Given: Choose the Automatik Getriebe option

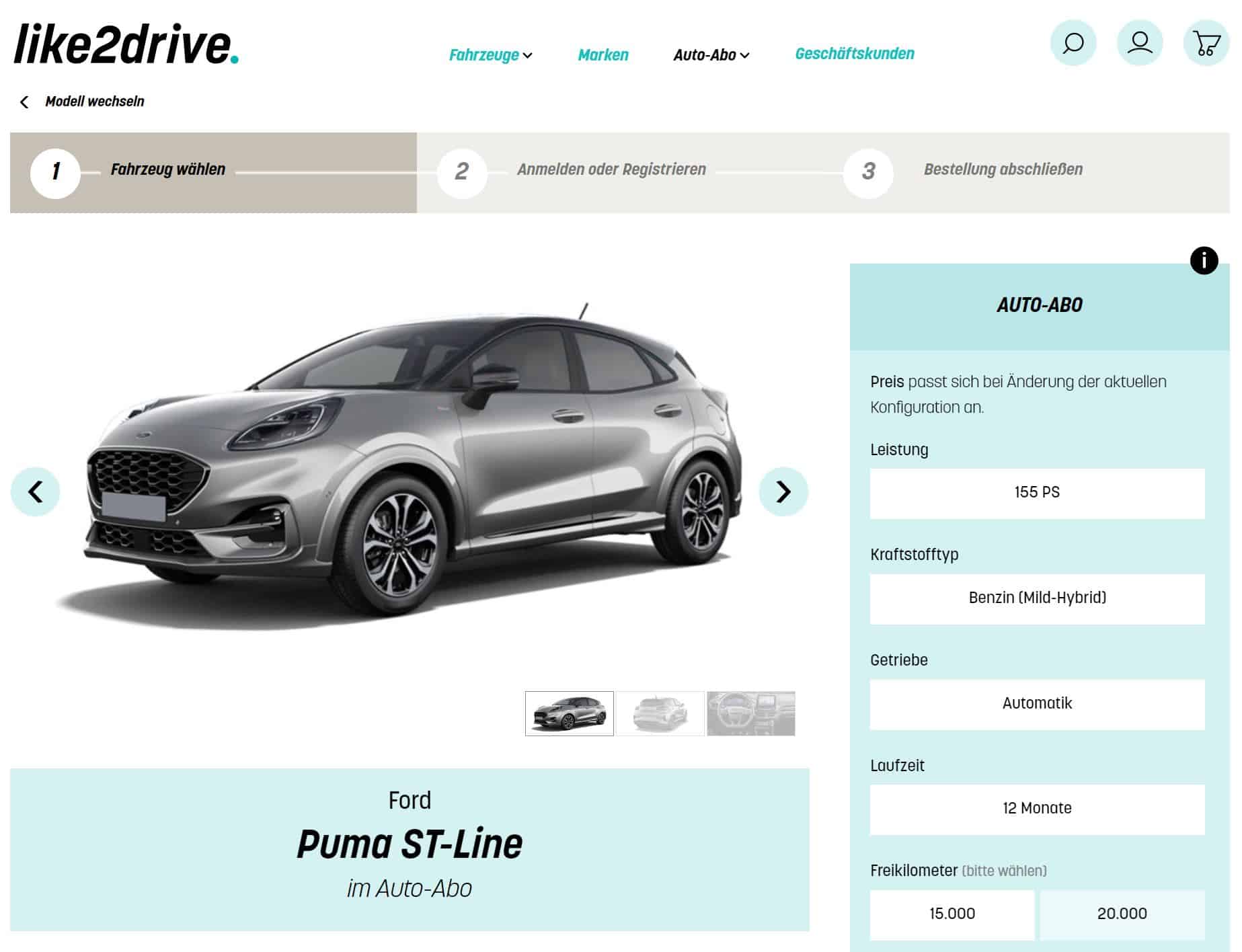Looking at the screenshot, I should coord(1037,705).
